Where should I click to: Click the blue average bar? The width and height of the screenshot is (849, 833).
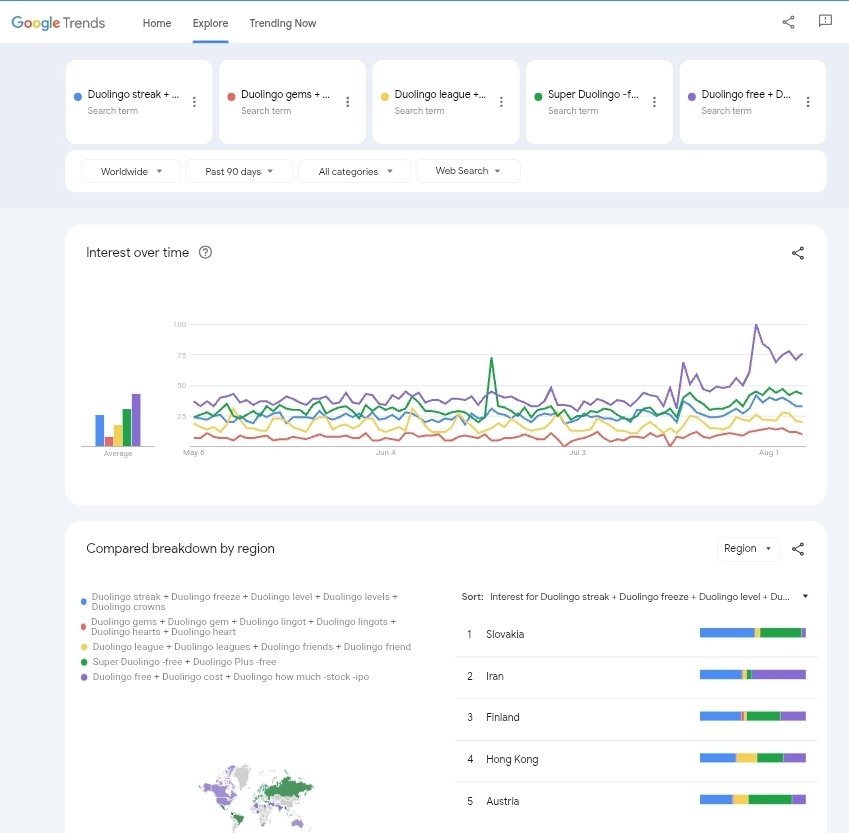[100, 431]
